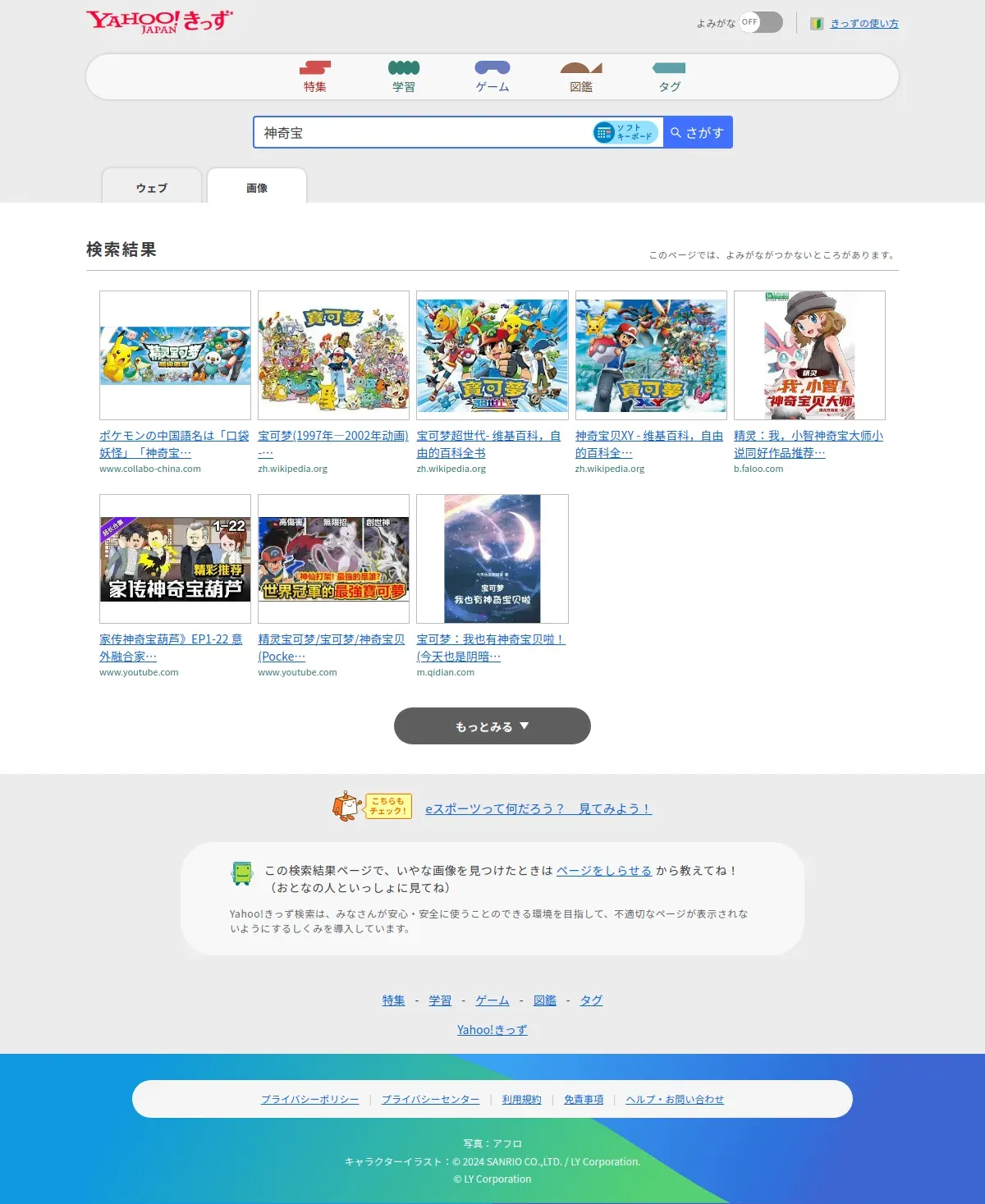Focus the search field containing 神奇宝
The image size is (985, 1204).
(x=423, y=132)
